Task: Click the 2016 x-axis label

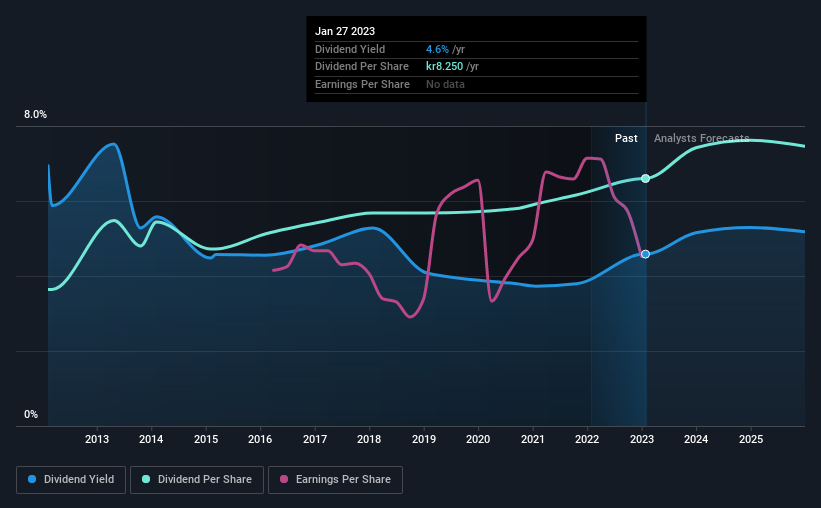Action: pyautogui.click(x=260, y=439)
